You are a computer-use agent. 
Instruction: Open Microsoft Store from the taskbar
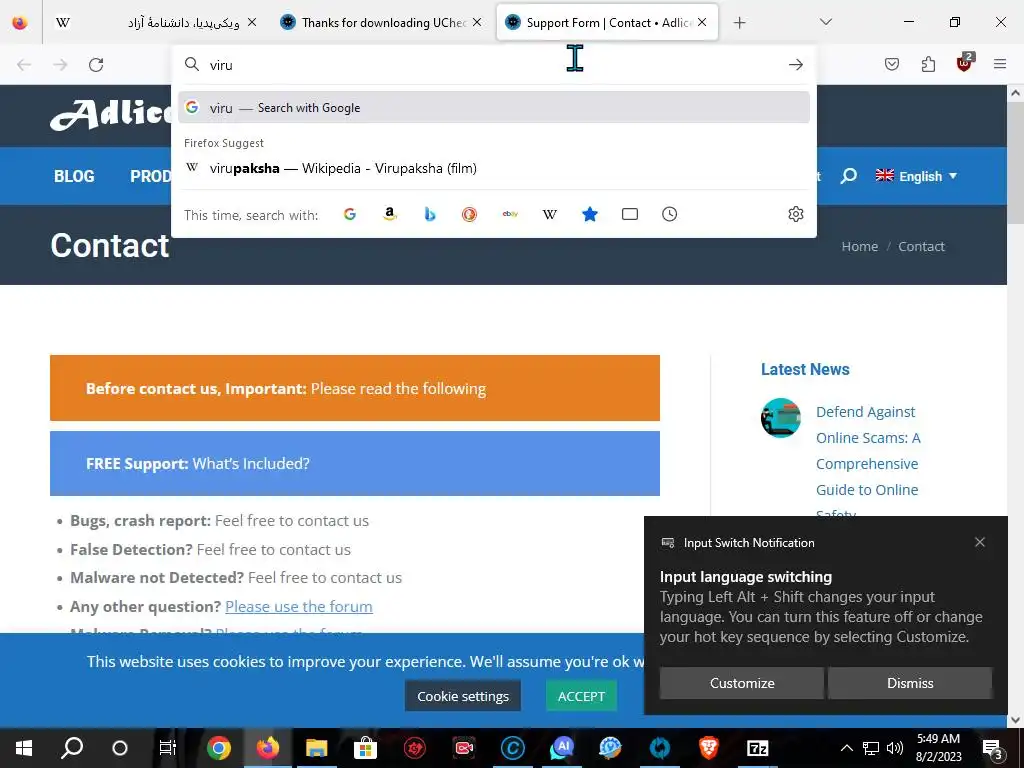click(366, 748)
